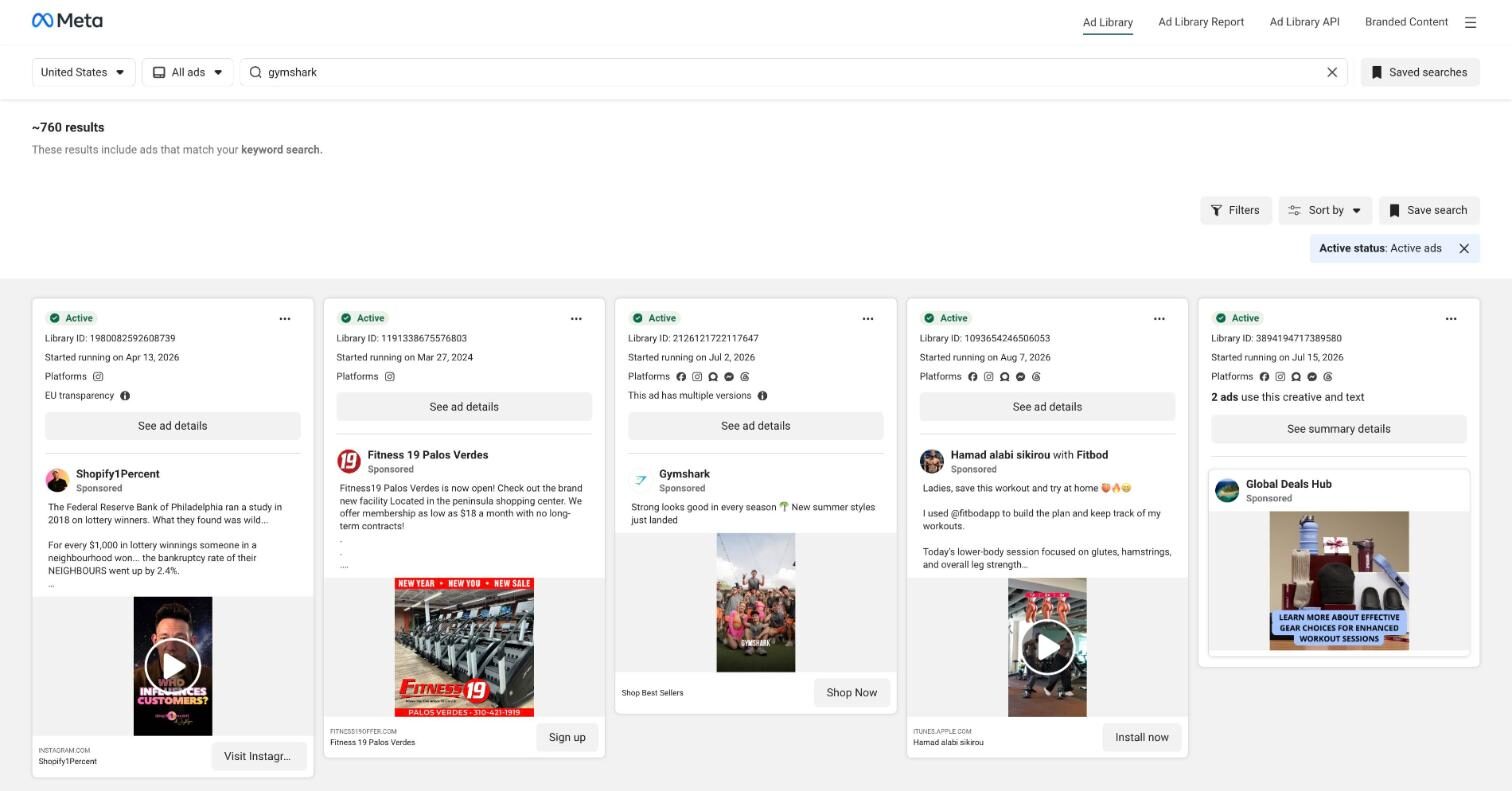Play the Shopify1Percent video ad
This screenshot has width=1512, height=791.
point(173,666)
